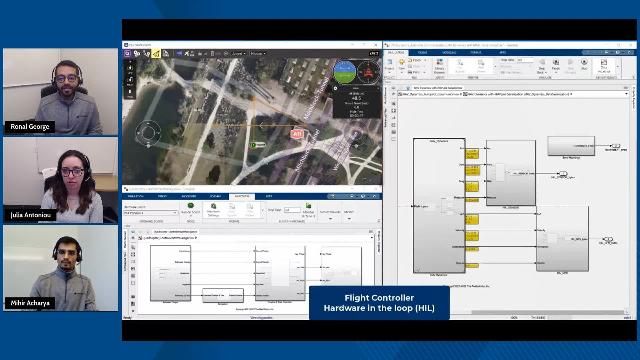Click the Monitor & Tune icon
The width and height of the screenshot is (640, 360).
tap(308, 210)
